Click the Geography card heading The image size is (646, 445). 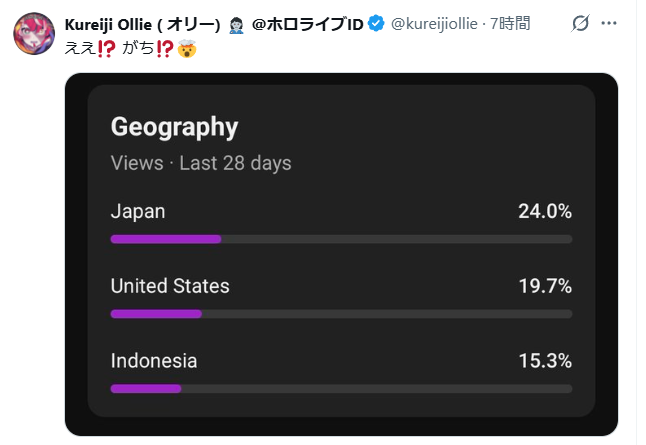(174, 127)
